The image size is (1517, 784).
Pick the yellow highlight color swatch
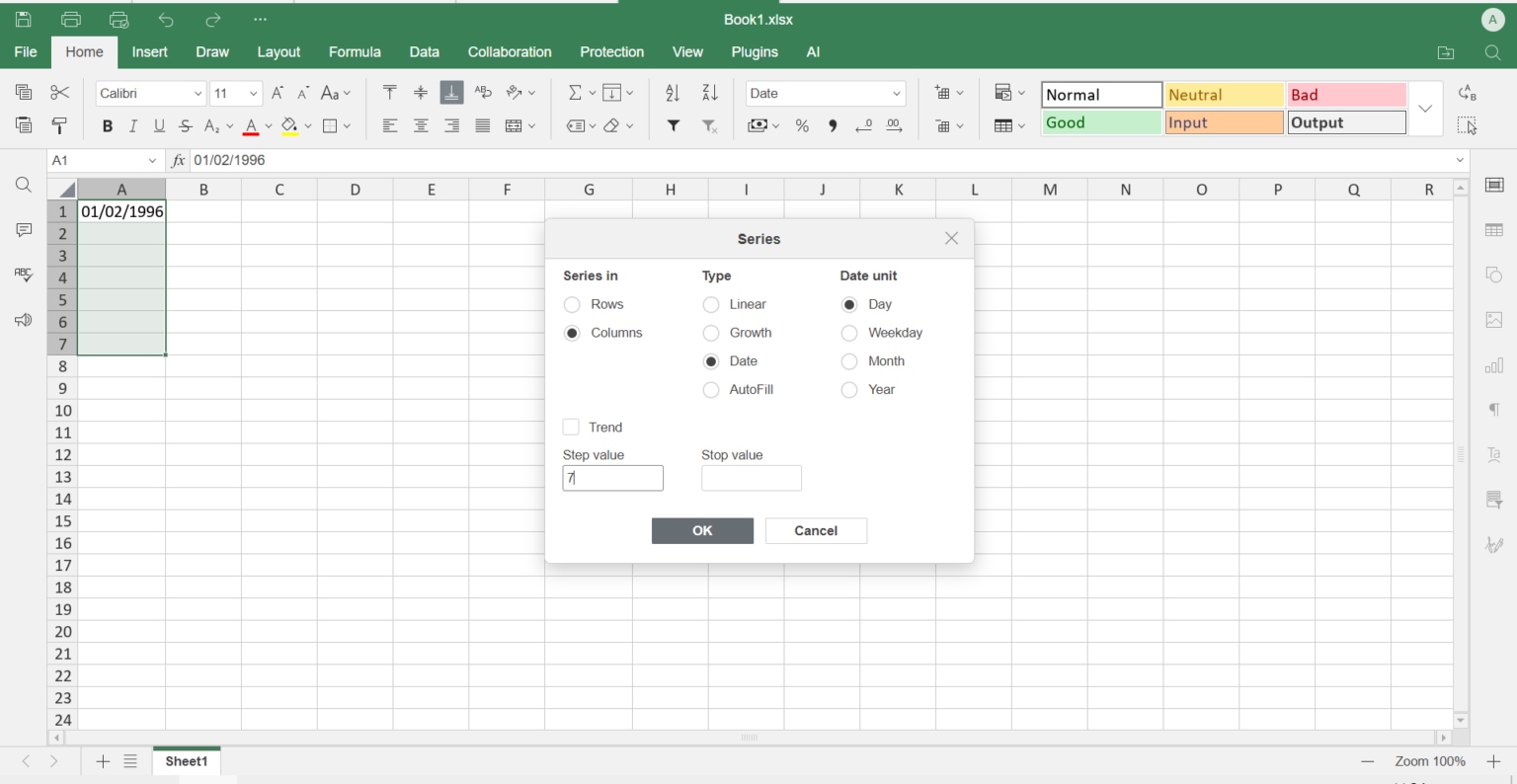291,126
